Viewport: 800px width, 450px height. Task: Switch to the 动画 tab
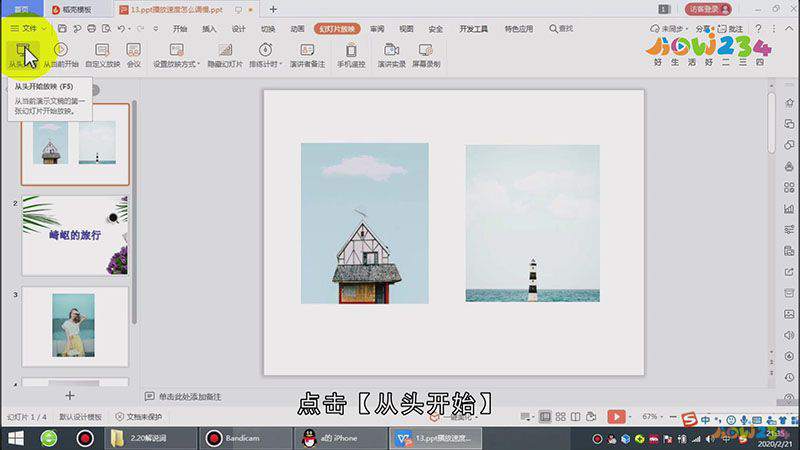[x=297, y=29]
